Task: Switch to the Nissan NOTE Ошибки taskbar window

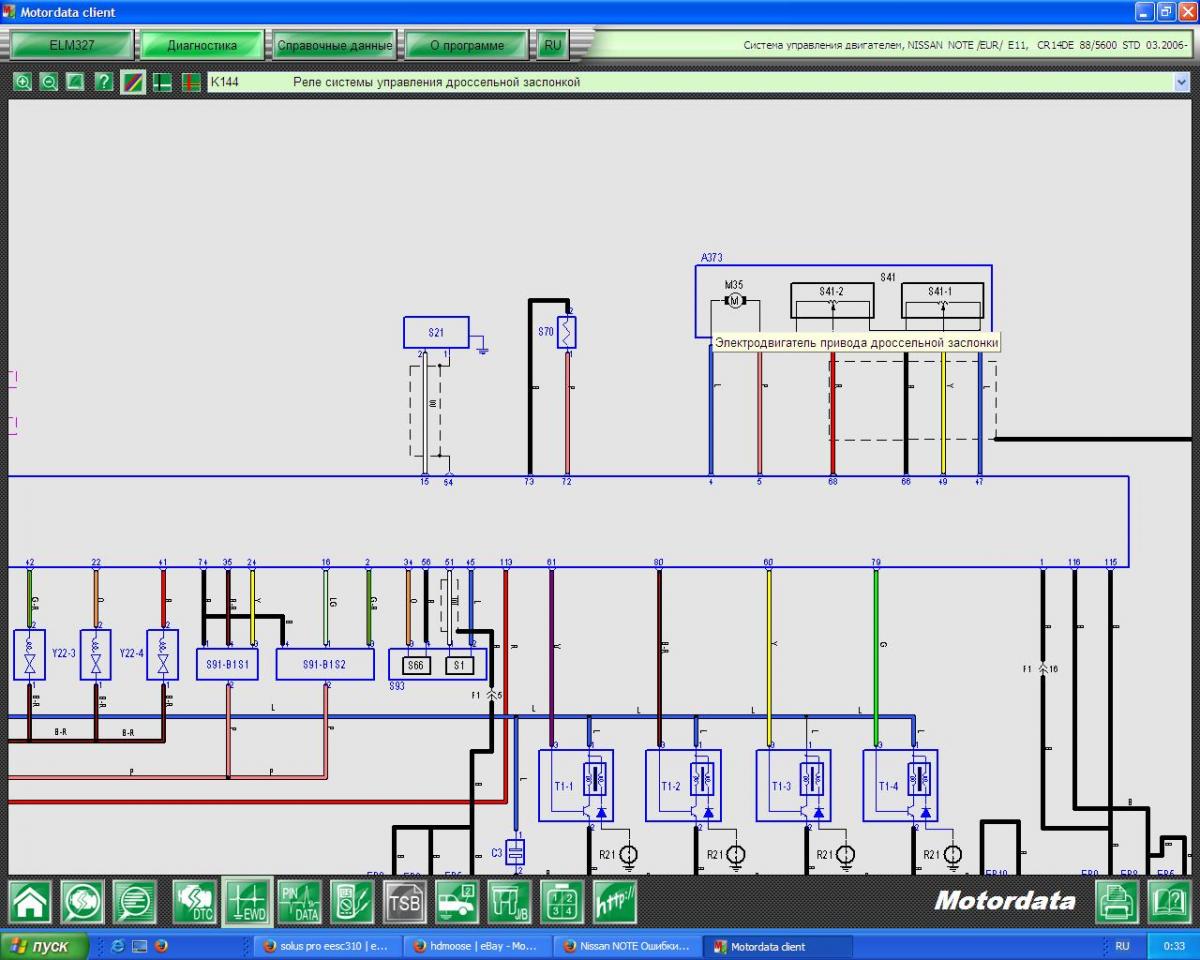Action: [627, 946]
